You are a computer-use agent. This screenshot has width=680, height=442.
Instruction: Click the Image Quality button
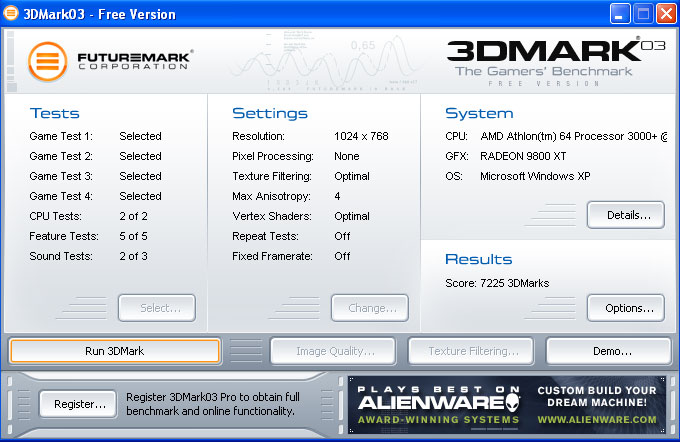(x=333, y=351)
